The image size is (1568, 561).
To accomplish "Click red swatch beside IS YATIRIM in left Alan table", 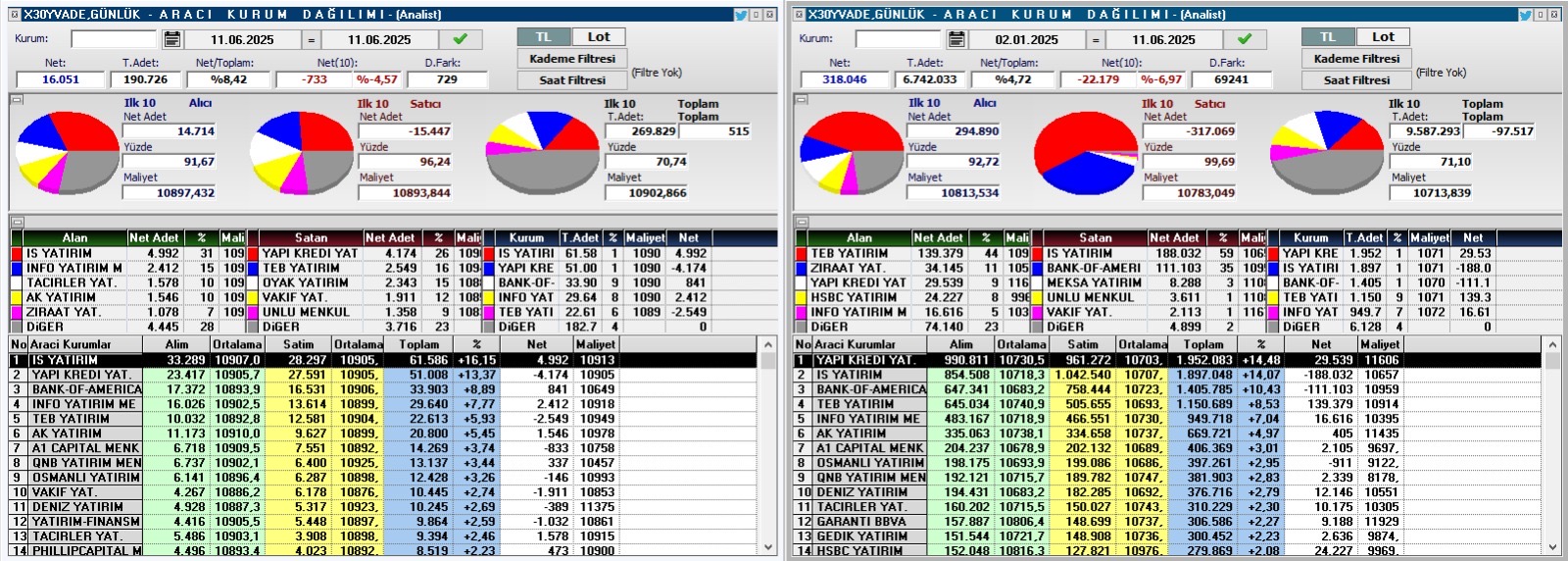I will [x=17, y=253].
